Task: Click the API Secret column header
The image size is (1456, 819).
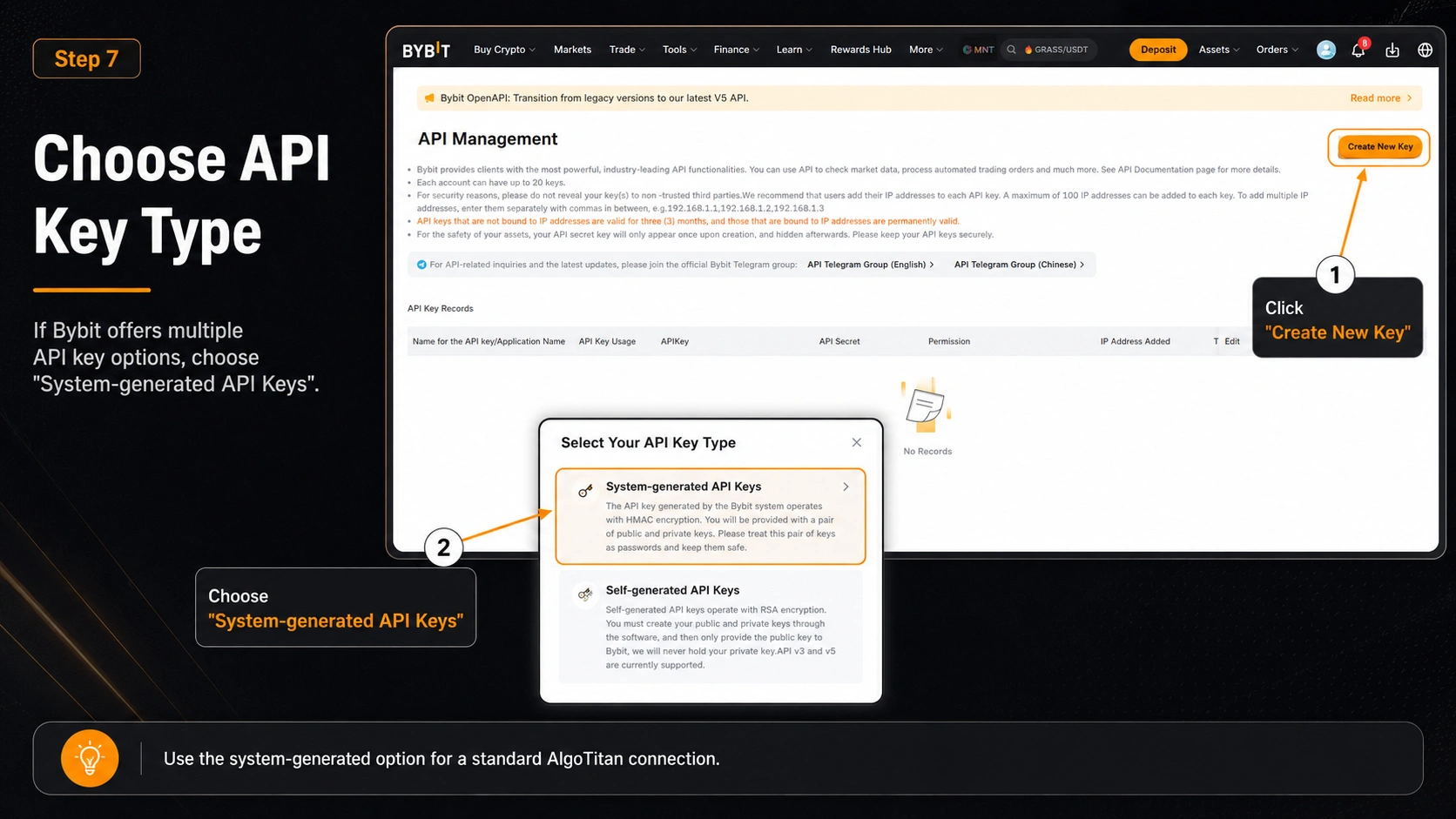Action: pos(839,341)
